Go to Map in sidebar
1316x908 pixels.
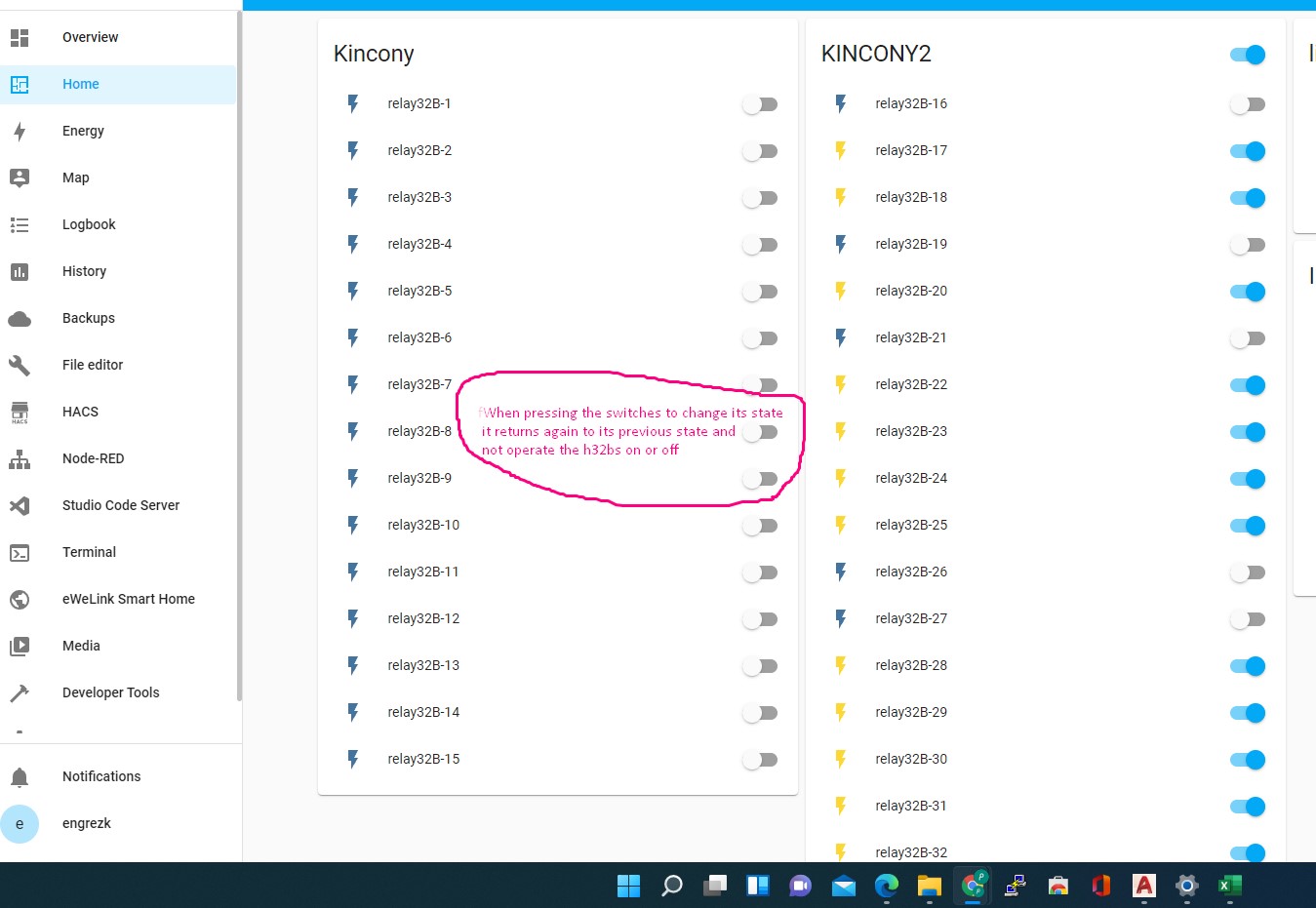[x=75, y=178]
